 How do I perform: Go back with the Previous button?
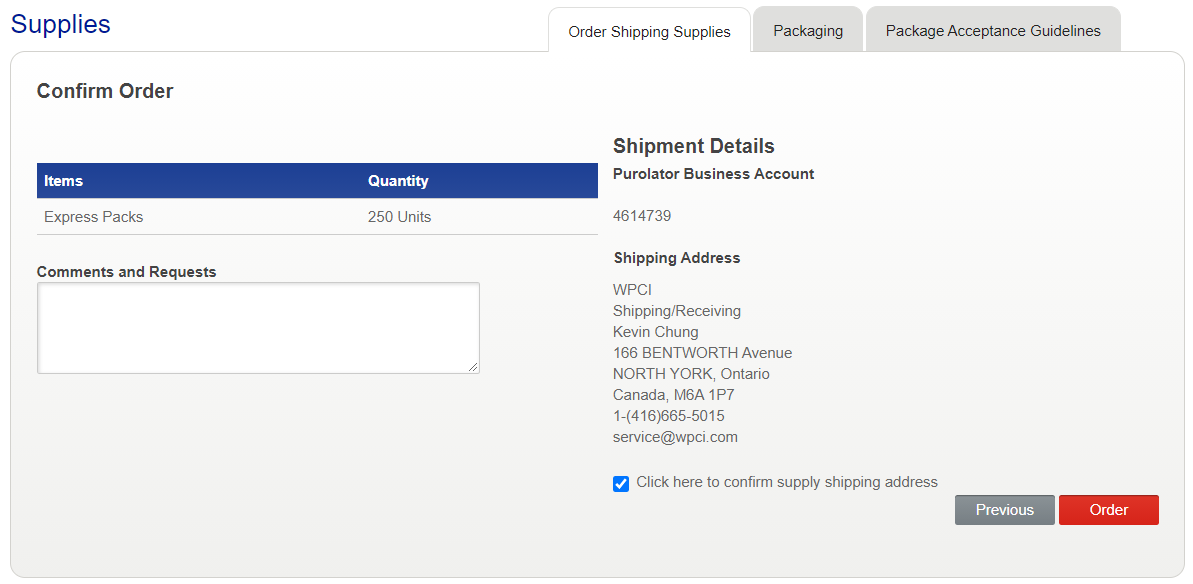[x=1004, y=510]
